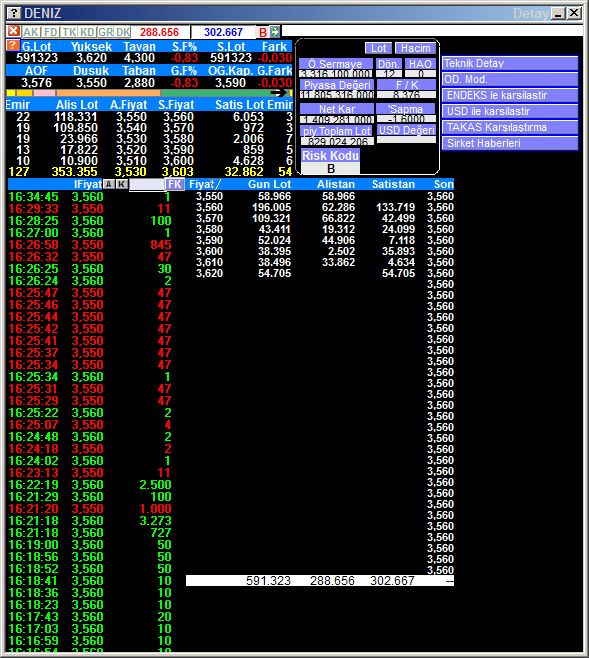Screen dimensions: 589x658
Task: Select the AK toolbar button
Action: [x=31, y=32]
